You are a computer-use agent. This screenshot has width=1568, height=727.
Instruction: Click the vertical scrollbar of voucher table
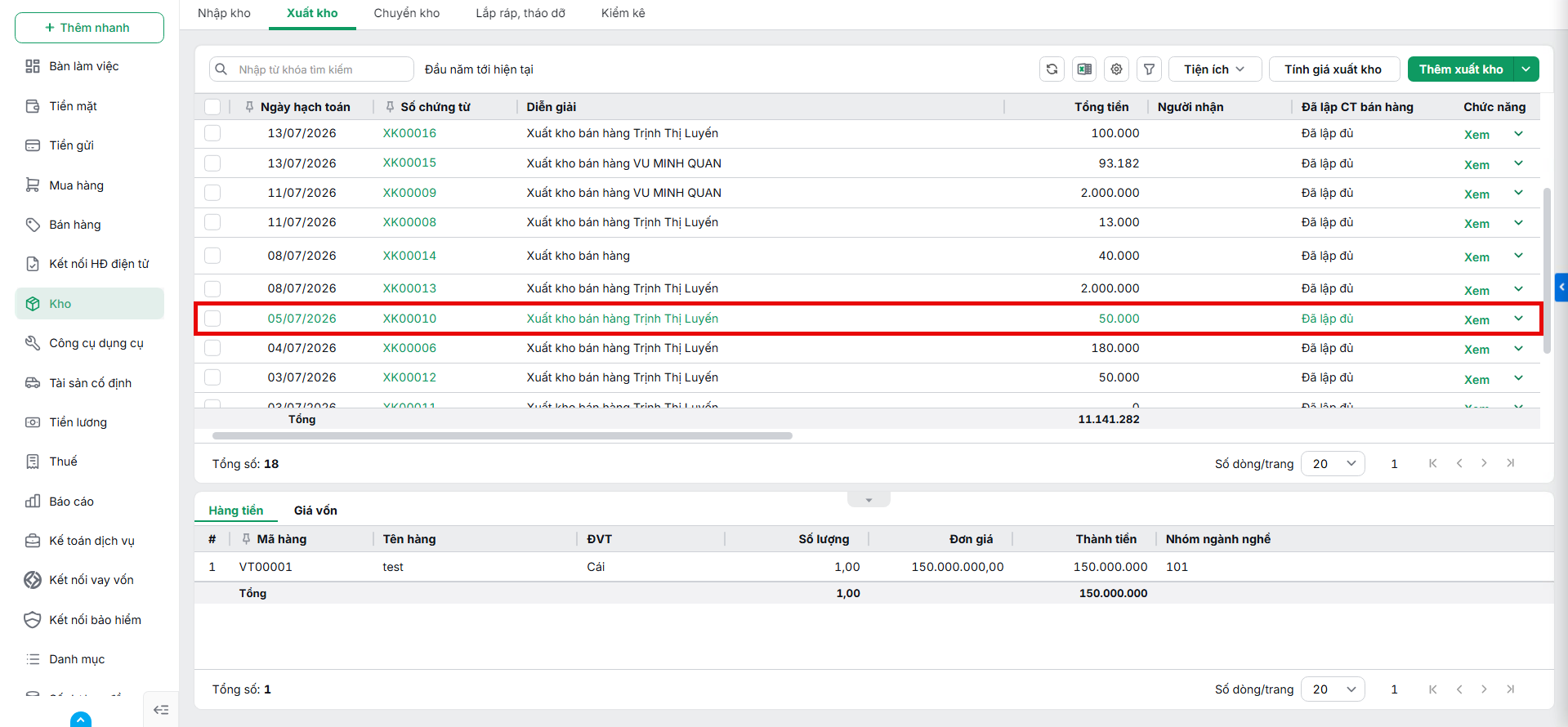[x=1547, y=270]
